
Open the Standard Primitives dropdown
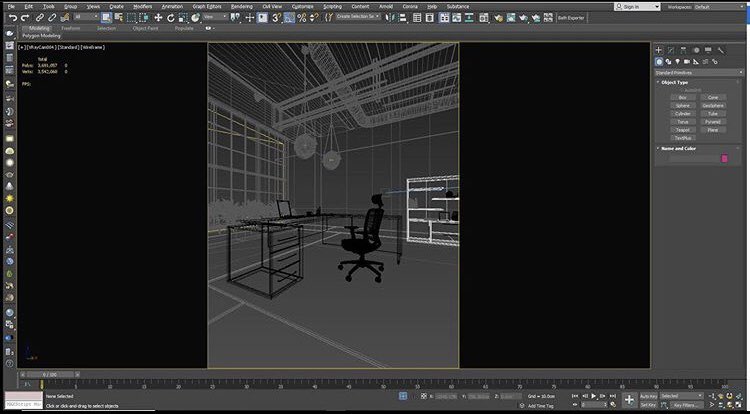tap(699, 73)
